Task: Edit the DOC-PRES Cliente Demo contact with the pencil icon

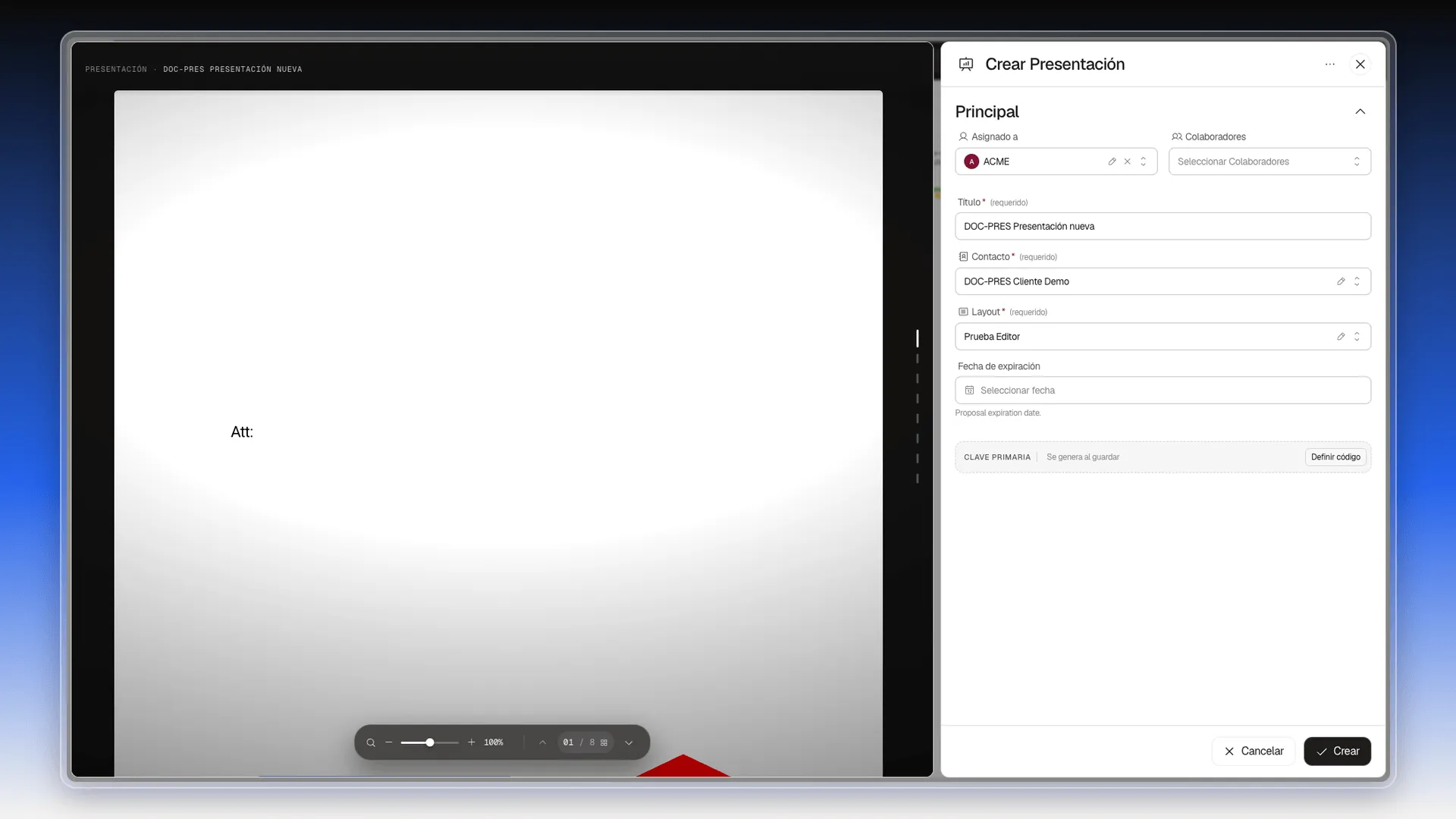Action: 1341,281
